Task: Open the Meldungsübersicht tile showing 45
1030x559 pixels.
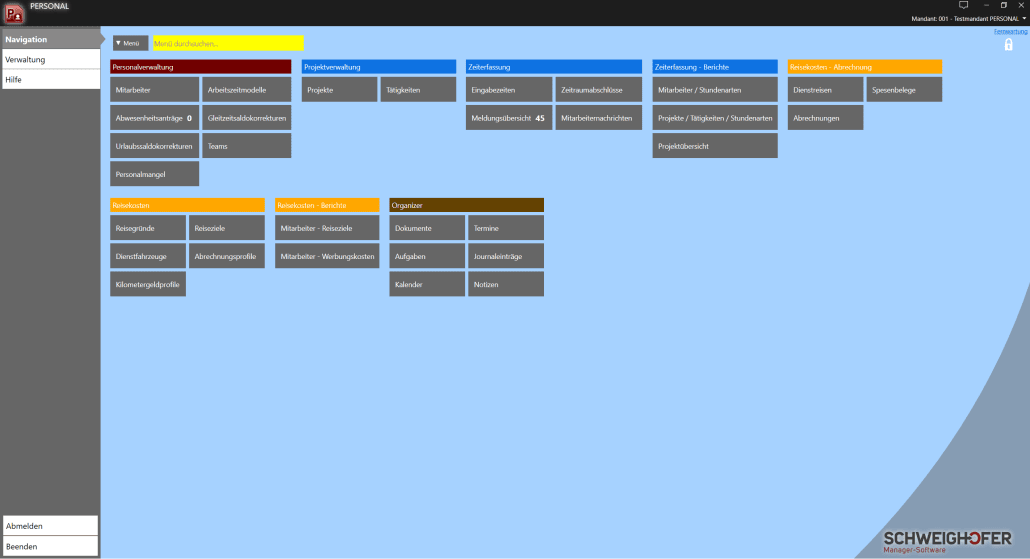Action: (x=508, y=118)
